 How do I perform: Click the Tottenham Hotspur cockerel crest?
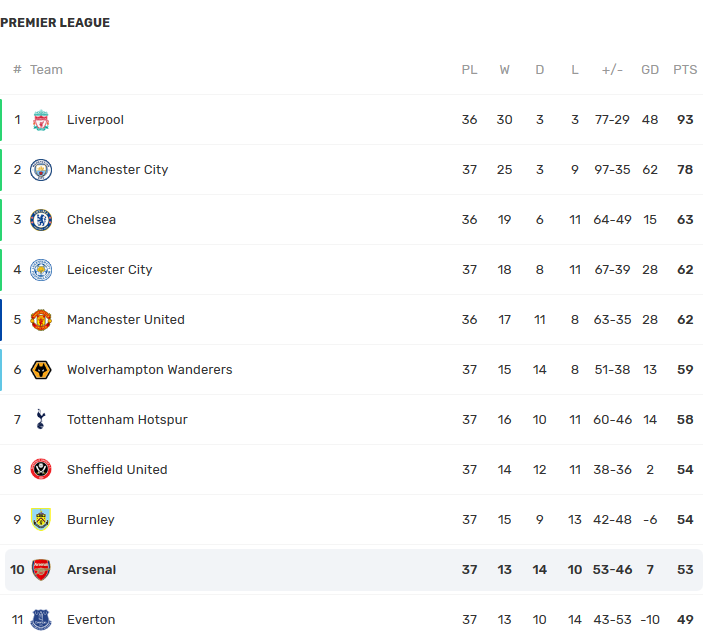click(41, 420)
